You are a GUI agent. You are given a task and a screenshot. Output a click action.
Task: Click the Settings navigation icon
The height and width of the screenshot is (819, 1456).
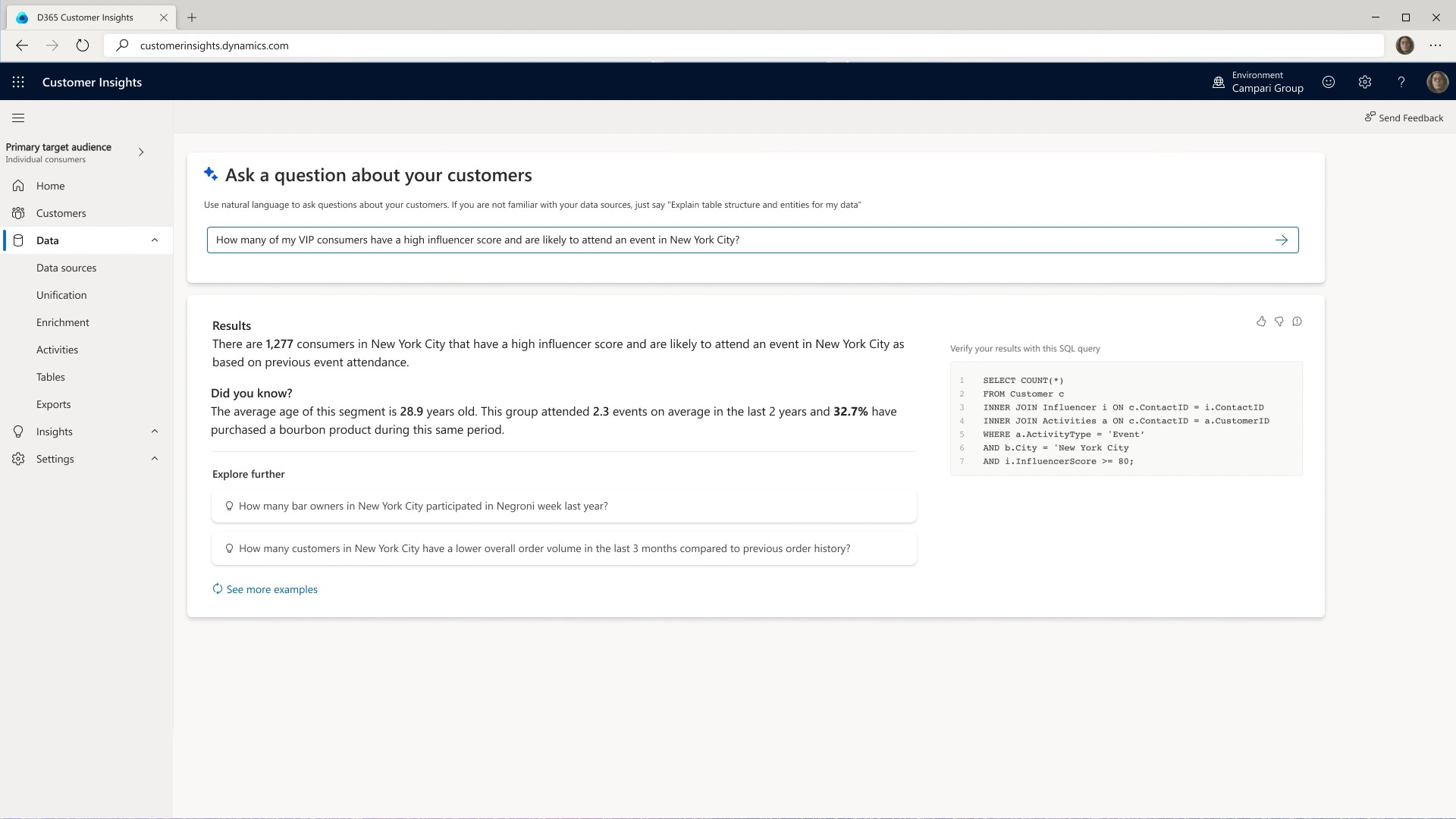tap(18, 458)
